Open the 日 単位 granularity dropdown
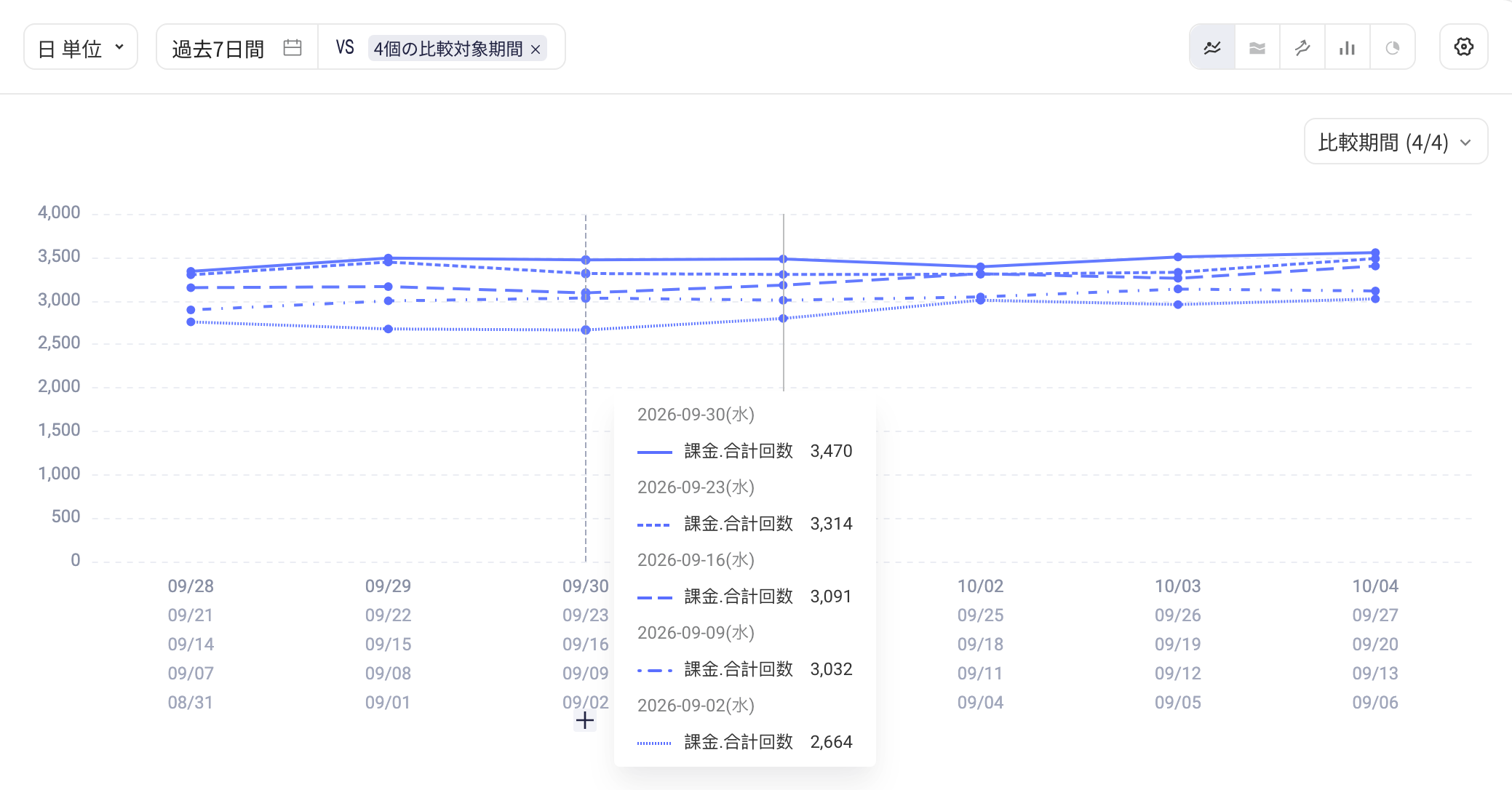Viewport: 1512px width, 790px height. point(81,47)
